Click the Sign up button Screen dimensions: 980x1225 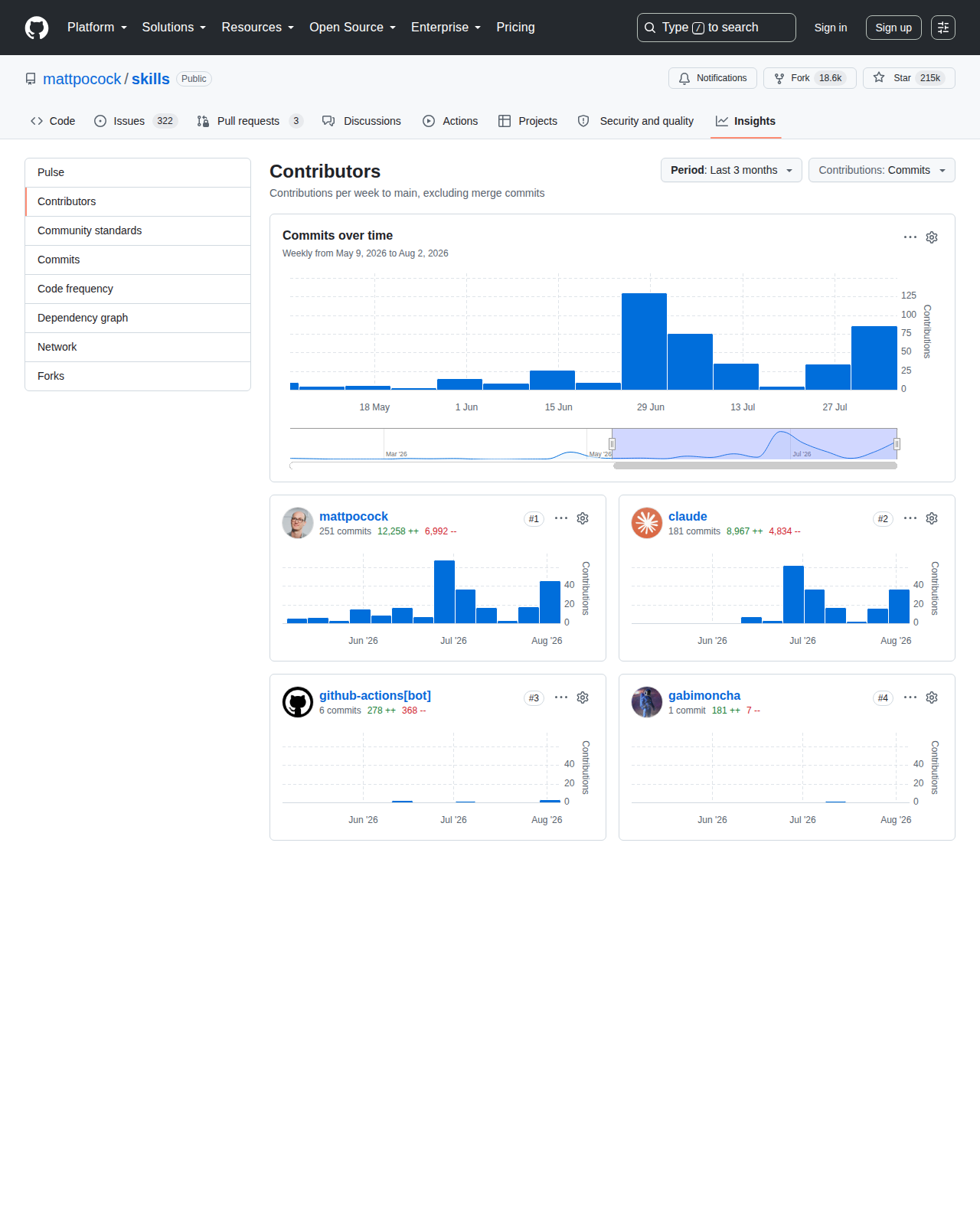(893, 28)
